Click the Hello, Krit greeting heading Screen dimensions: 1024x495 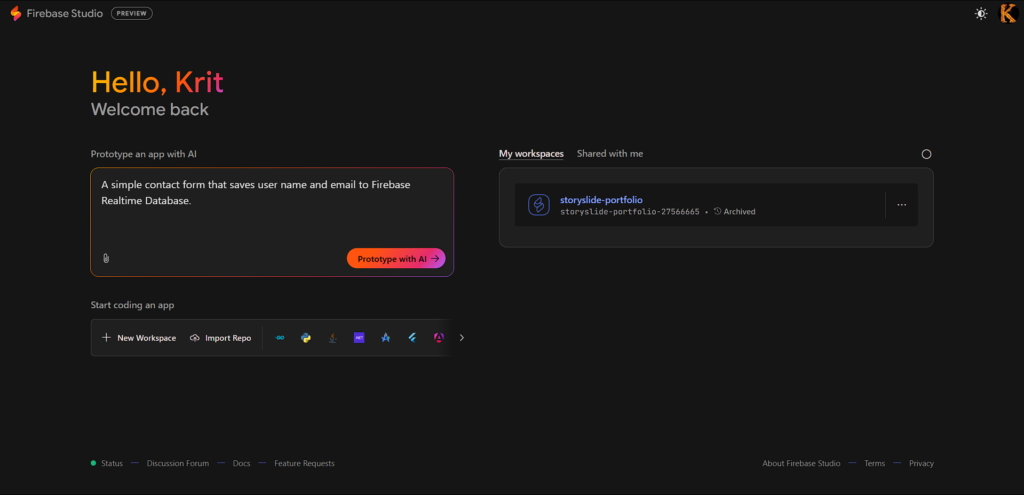(157, 82)
